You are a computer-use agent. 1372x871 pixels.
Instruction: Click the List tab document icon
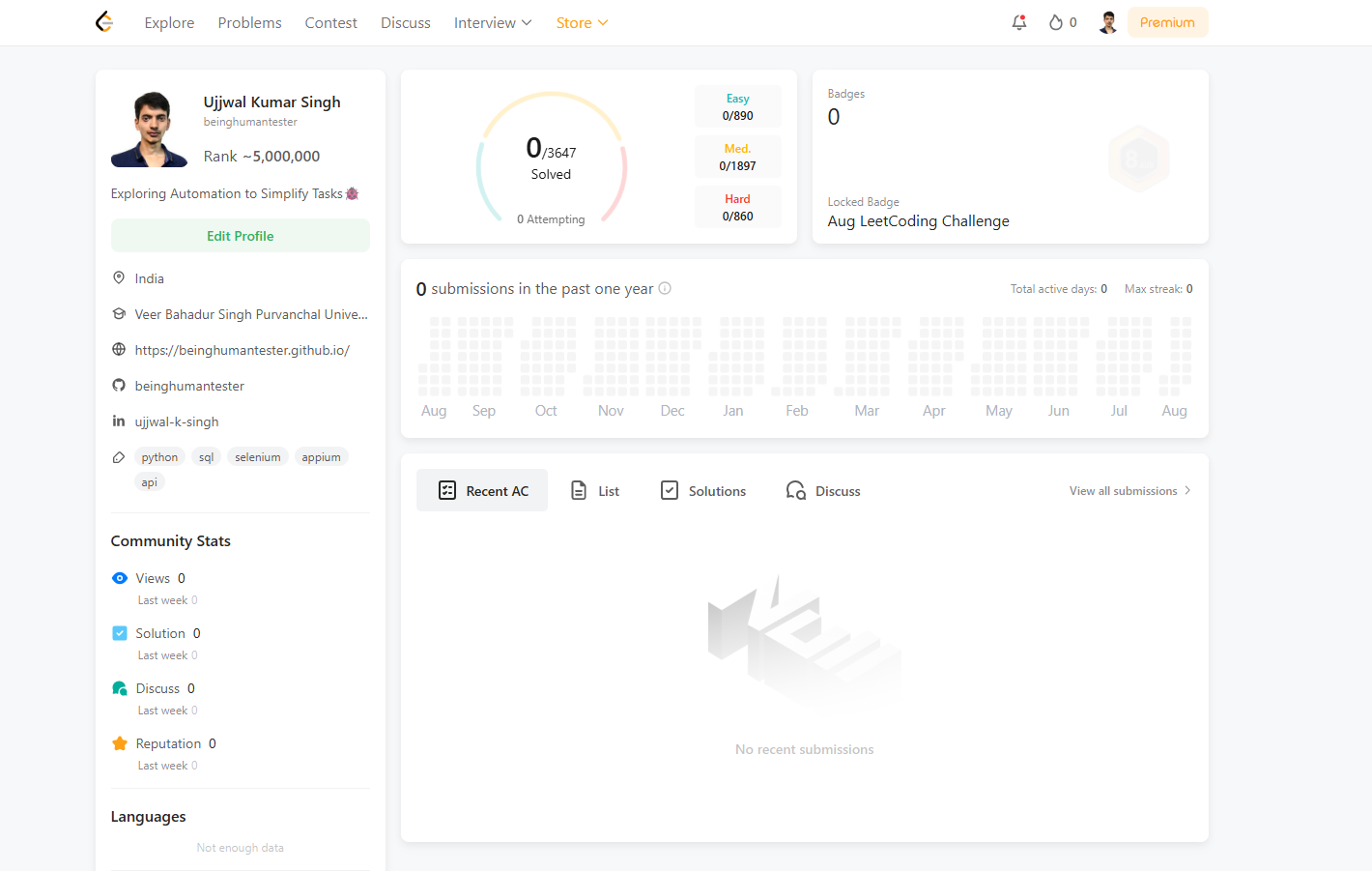(579, 490)
